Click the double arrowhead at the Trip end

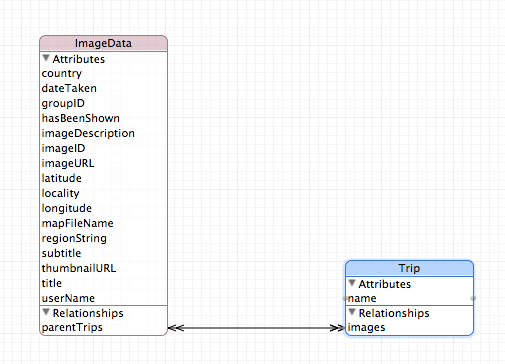click(337, 328)
